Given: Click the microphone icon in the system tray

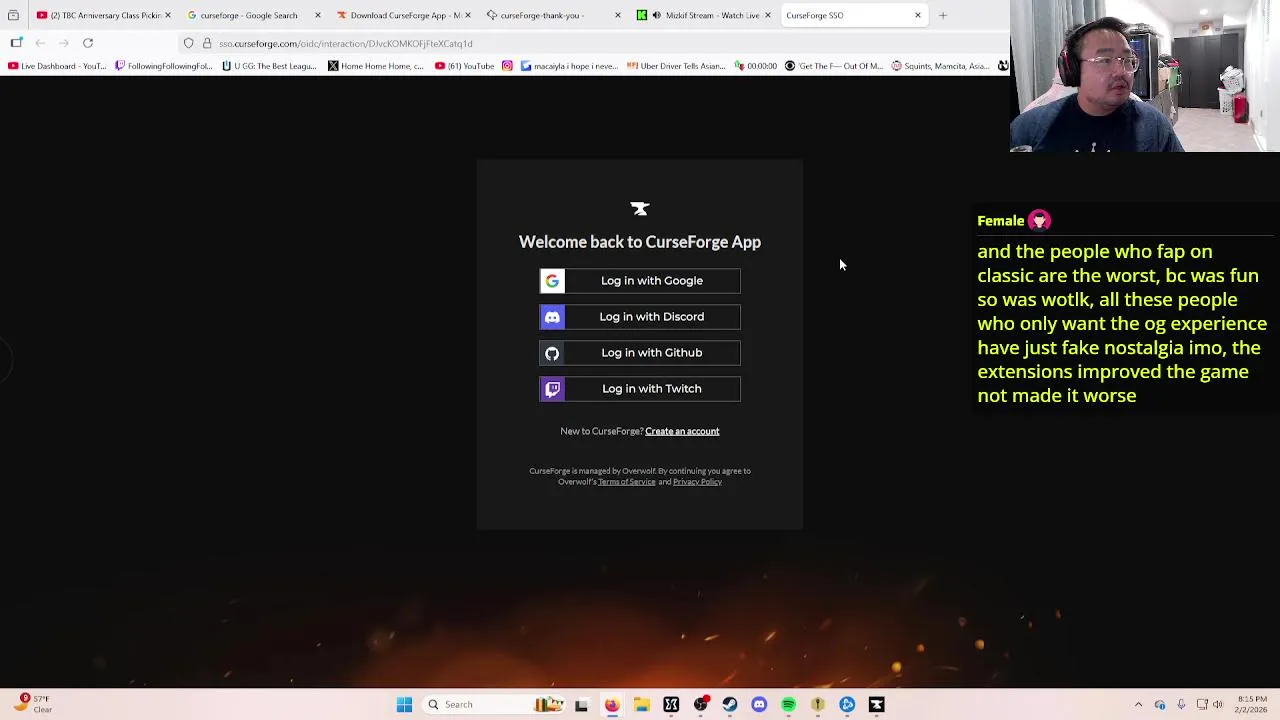Looking at the screenshot, I should [x=1181, y=705].
